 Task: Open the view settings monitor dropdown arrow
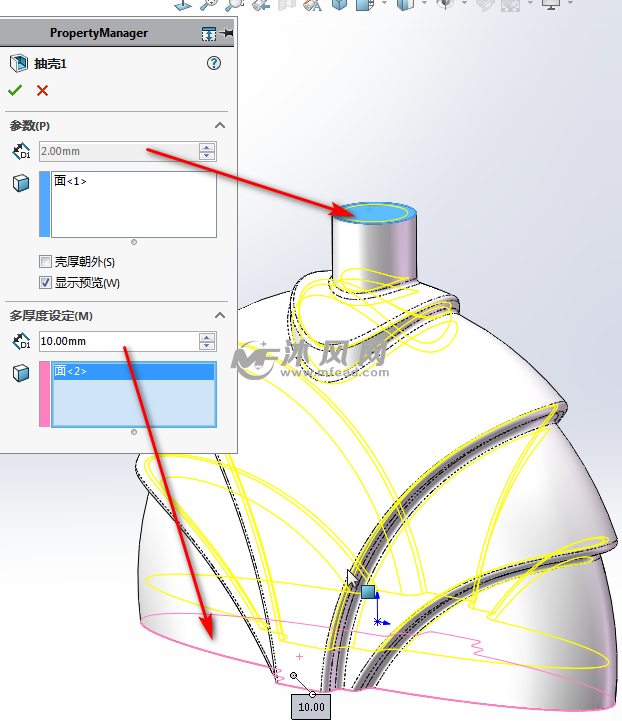click(570, 3)
